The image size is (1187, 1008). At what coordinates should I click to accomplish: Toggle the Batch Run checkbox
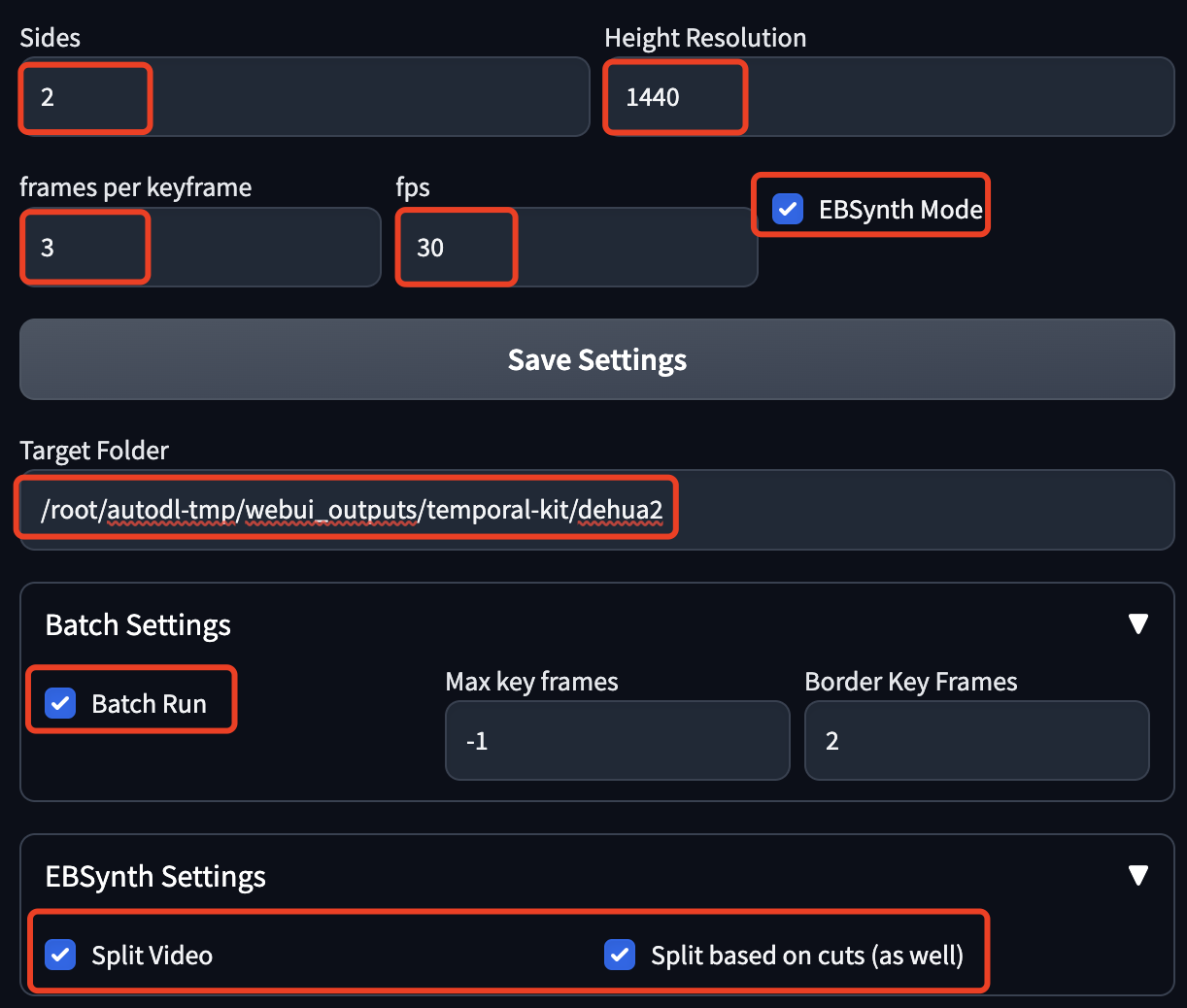pyautogui.click(x=59, y=702)
